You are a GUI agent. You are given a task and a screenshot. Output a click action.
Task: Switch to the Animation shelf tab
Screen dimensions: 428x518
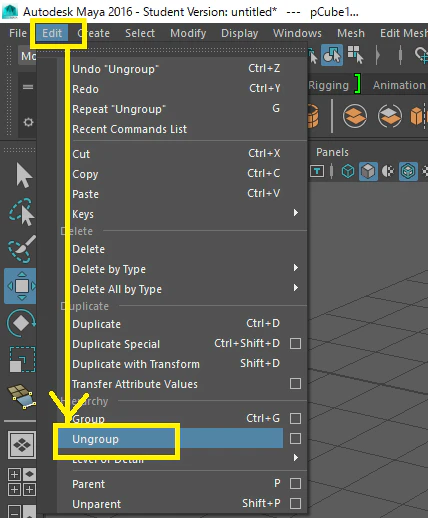pyautogui.click(x=399, y=85)
